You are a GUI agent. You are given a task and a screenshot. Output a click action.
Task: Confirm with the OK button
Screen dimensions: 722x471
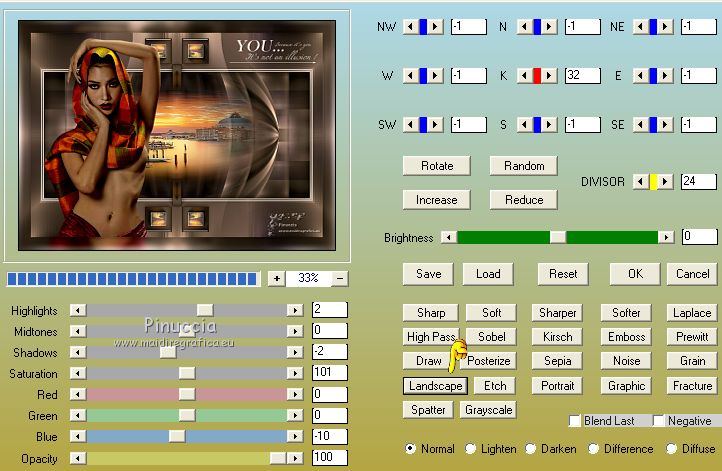click(x=635, y=274)
